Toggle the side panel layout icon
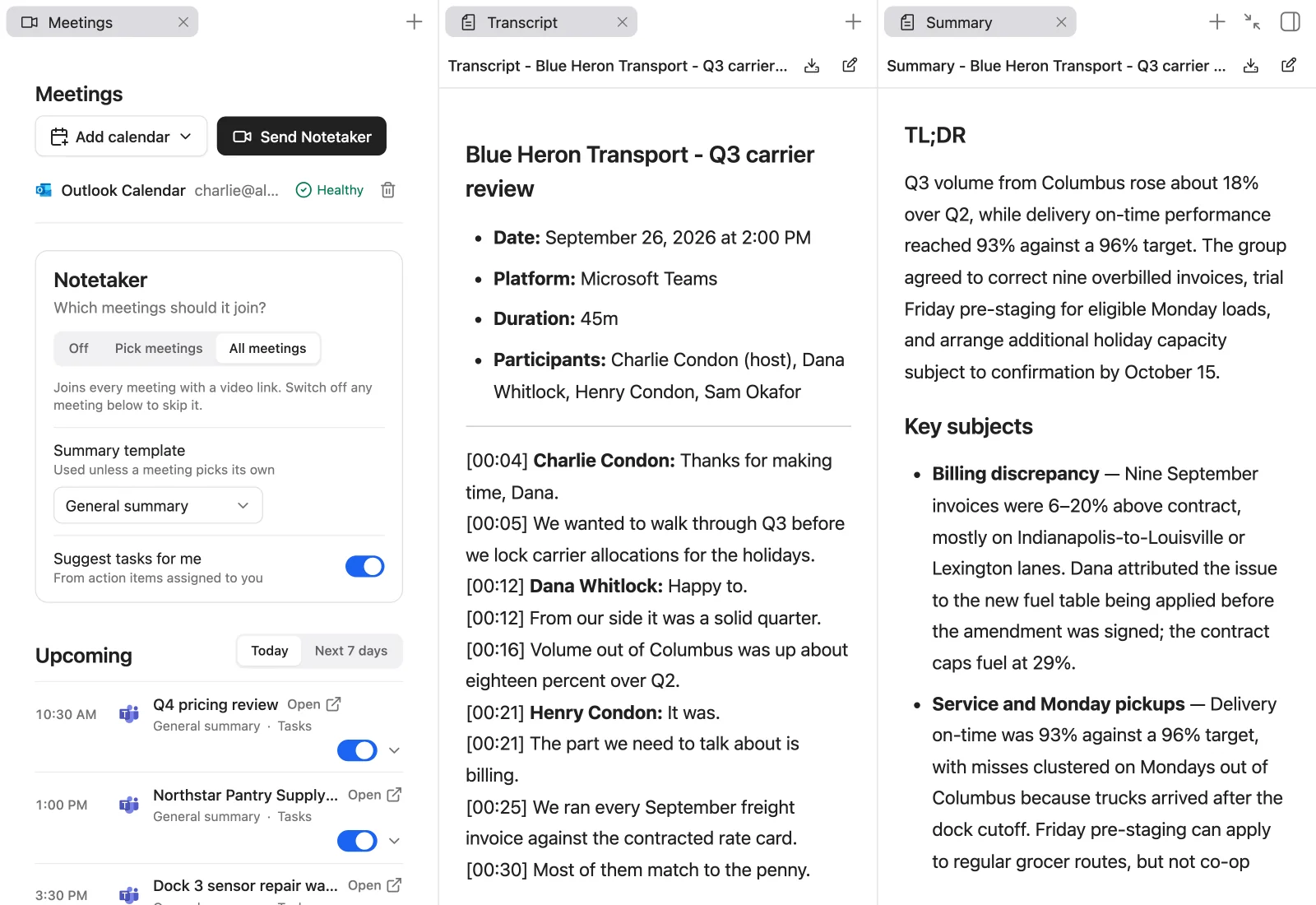1316x905 pixels. pos(1291,22)
